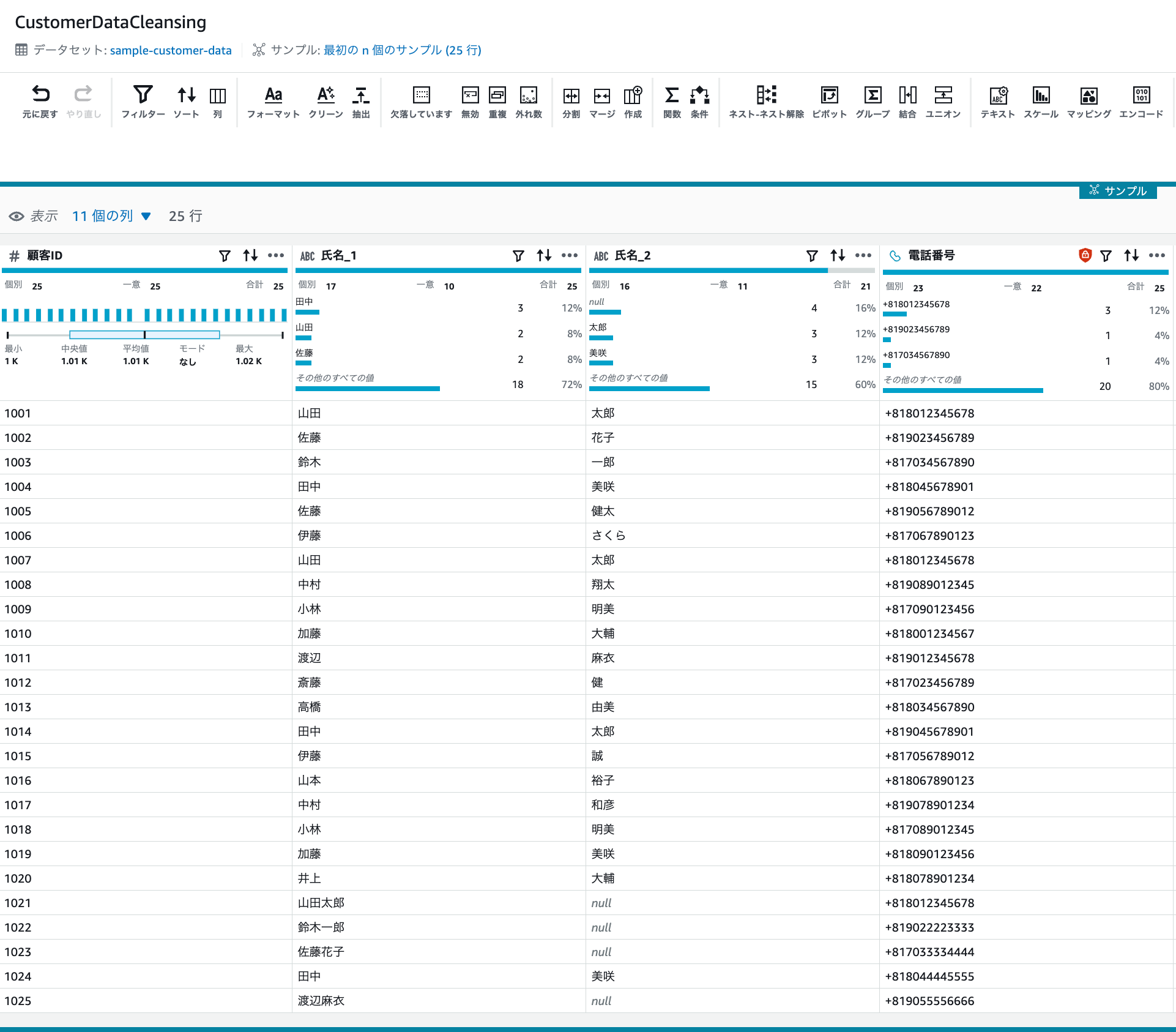Open the Sort (ソート) tool
The image size is (1176, 1032).
[187, 101]
